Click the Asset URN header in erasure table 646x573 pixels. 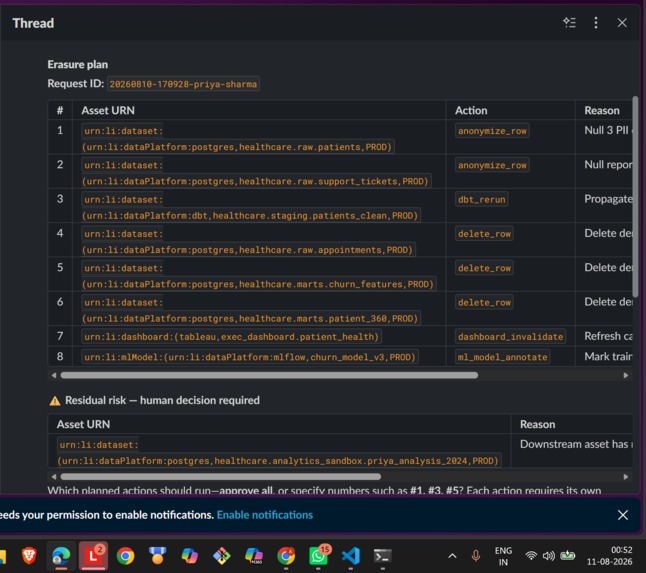coord(108,110)
